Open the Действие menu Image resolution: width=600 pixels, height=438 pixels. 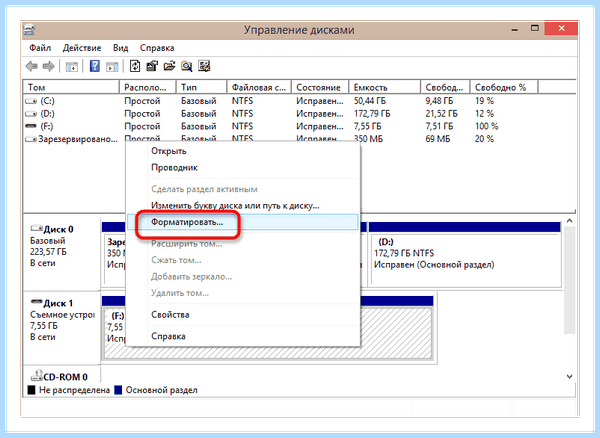point(82,48)
